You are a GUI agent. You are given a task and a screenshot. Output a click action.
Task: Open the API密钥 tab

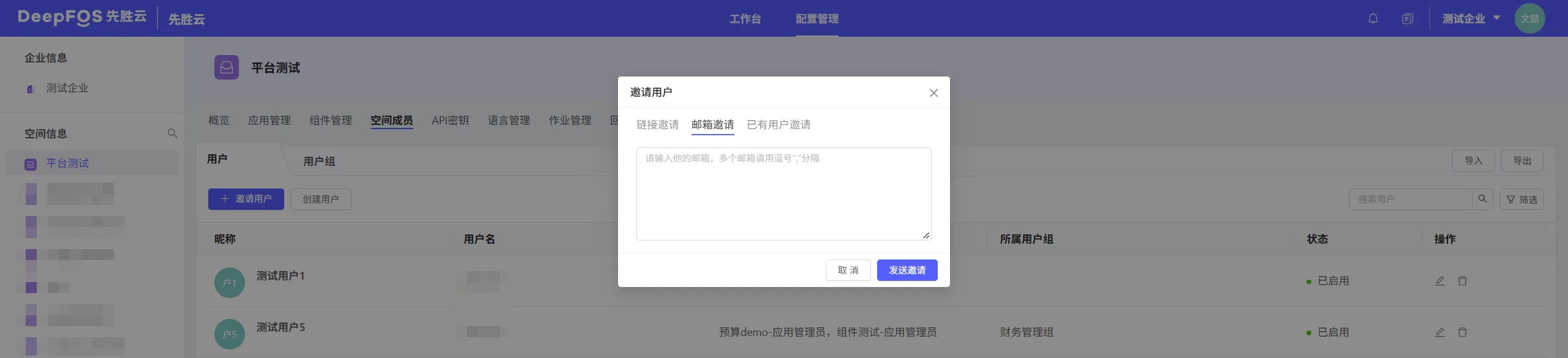coord(450,121)
